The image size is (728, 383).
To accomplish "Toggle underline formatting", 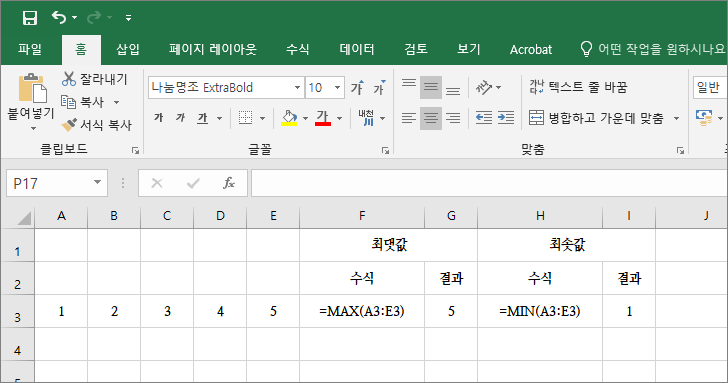I will pos(202,118).
